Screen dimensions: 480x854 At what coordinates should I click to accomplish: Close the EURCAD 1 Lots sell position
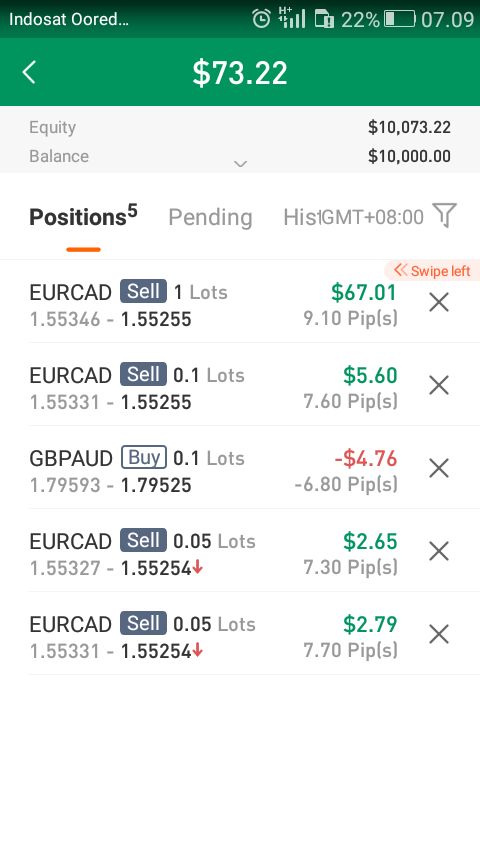coord(439,302)
